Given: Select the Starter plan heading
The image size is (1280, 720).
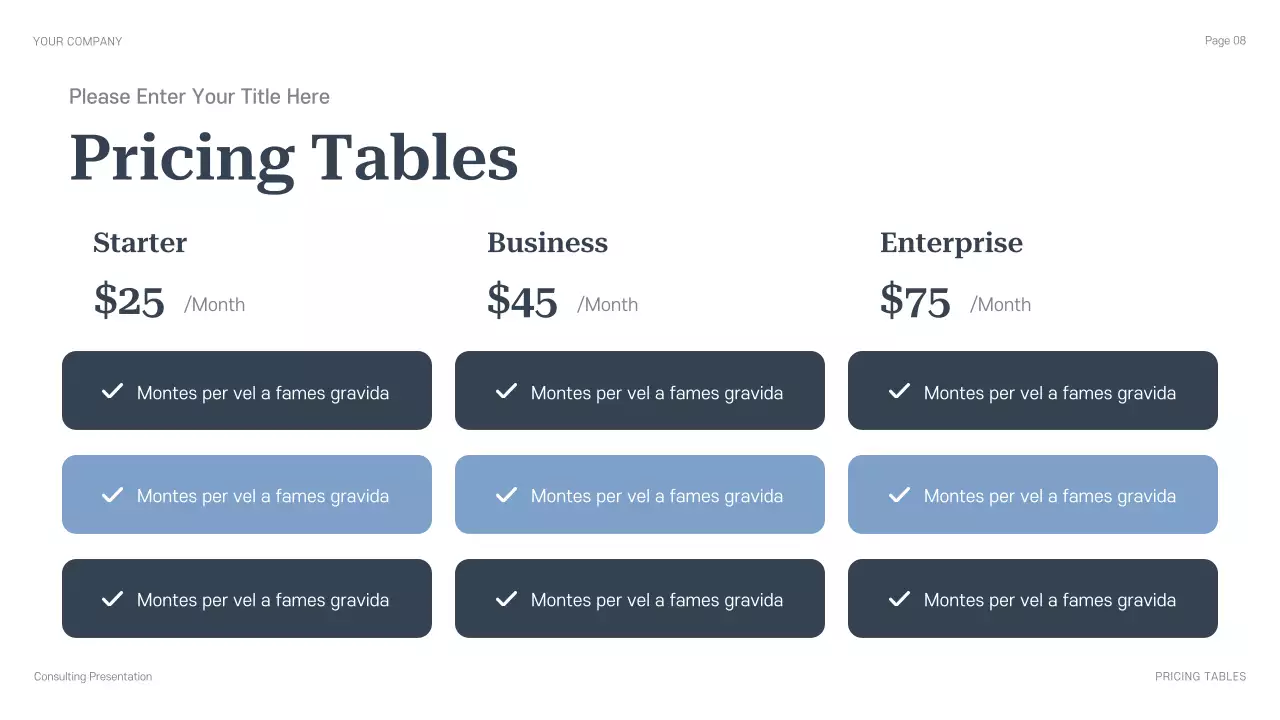Looking at the screenshot, I should coord(140,243).
